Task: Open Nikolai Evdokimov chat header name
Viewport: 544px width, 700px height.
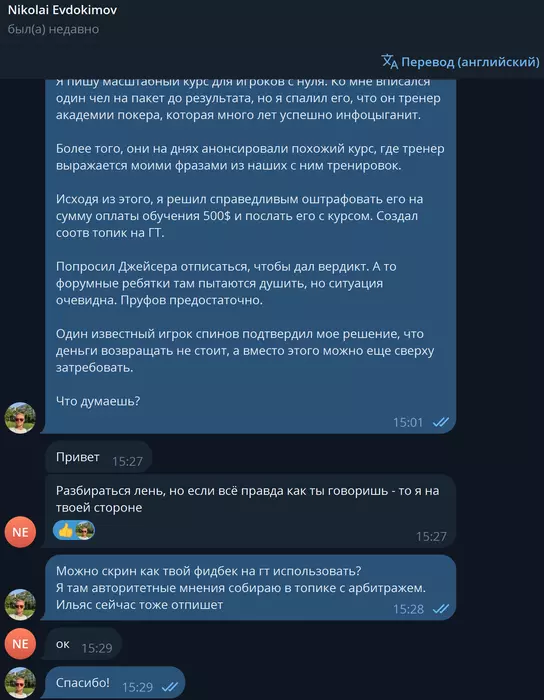Action: (x=62, y=10)
